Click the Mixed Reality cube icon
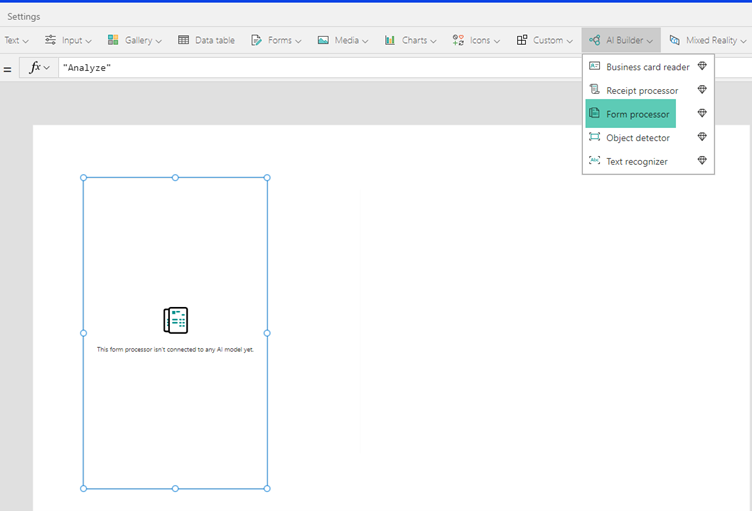This screenshot has width=752, height=511. point(674,40)
